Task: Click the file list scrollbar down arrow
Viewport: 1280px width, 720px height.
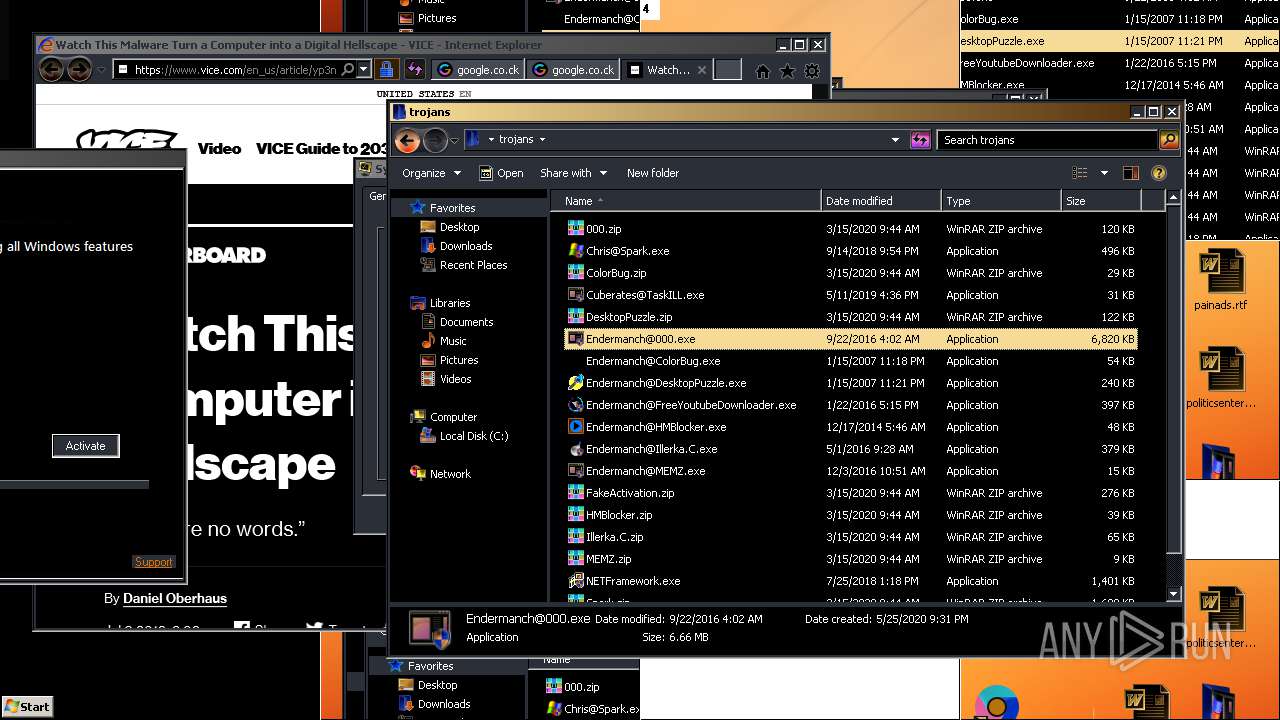Action: coord(1174,594)
